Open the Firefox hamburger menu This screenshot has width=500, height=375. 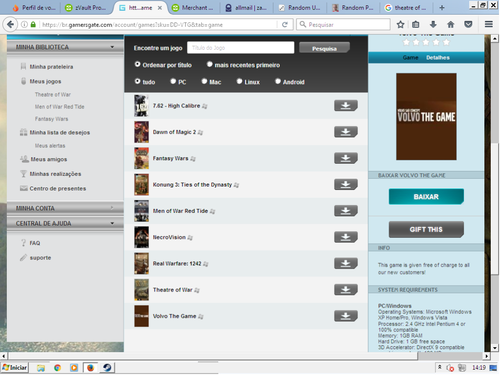point(489,24)
